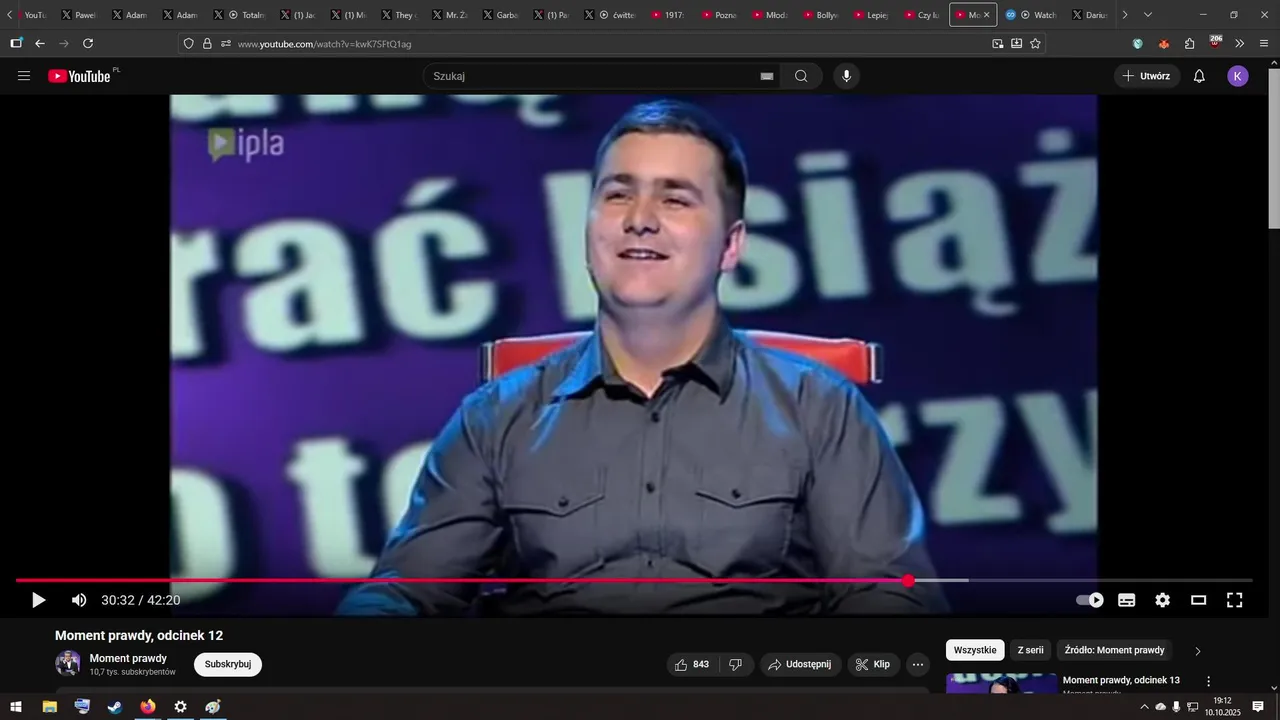
Task: Switch to theater mode view
Action: coord(1198,600)
